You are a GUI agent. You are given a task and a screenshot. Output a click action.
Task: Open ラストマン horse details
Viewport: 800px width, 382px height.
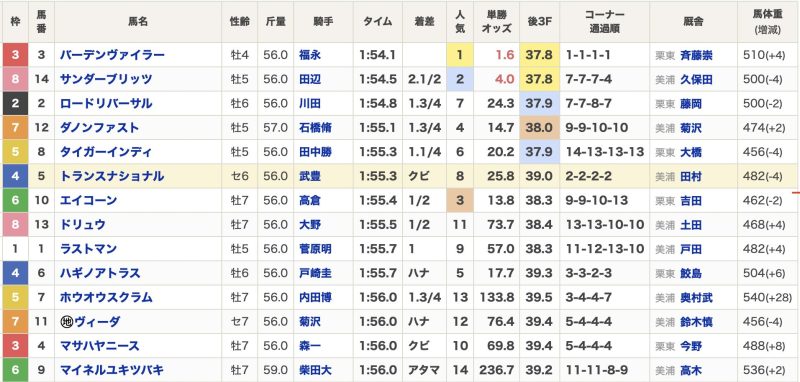coord(88,249)
